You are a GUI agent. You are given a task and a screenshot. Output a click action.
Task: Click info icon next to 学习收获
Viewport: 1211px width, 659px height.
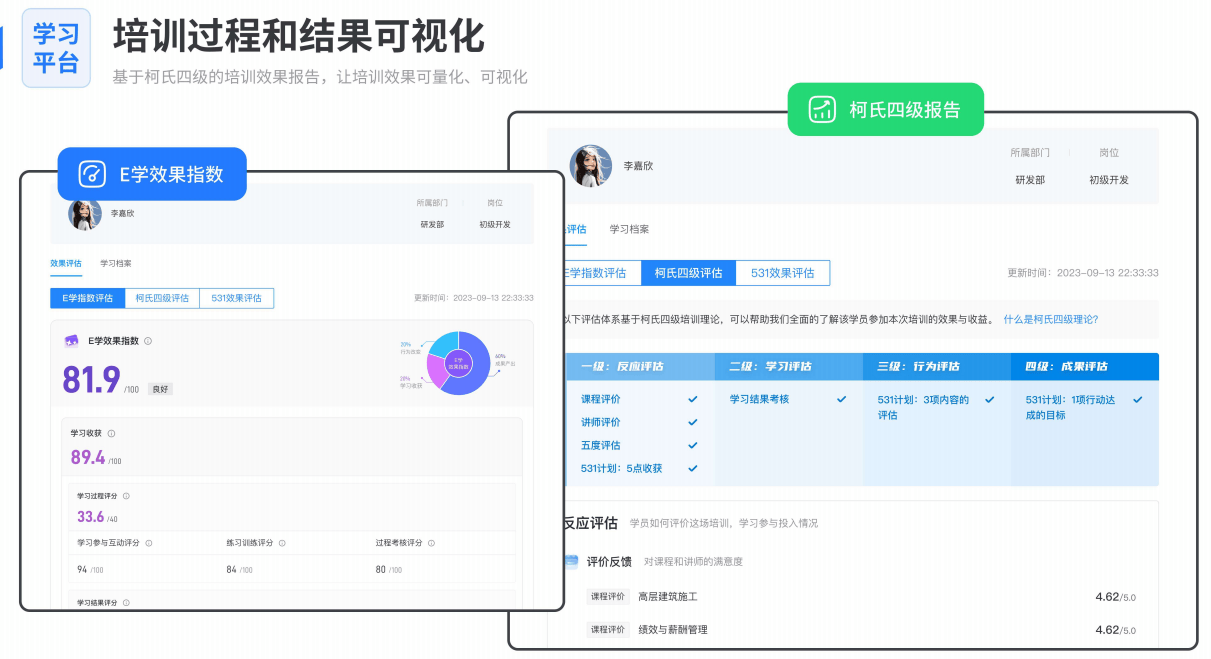coord(111,433)
